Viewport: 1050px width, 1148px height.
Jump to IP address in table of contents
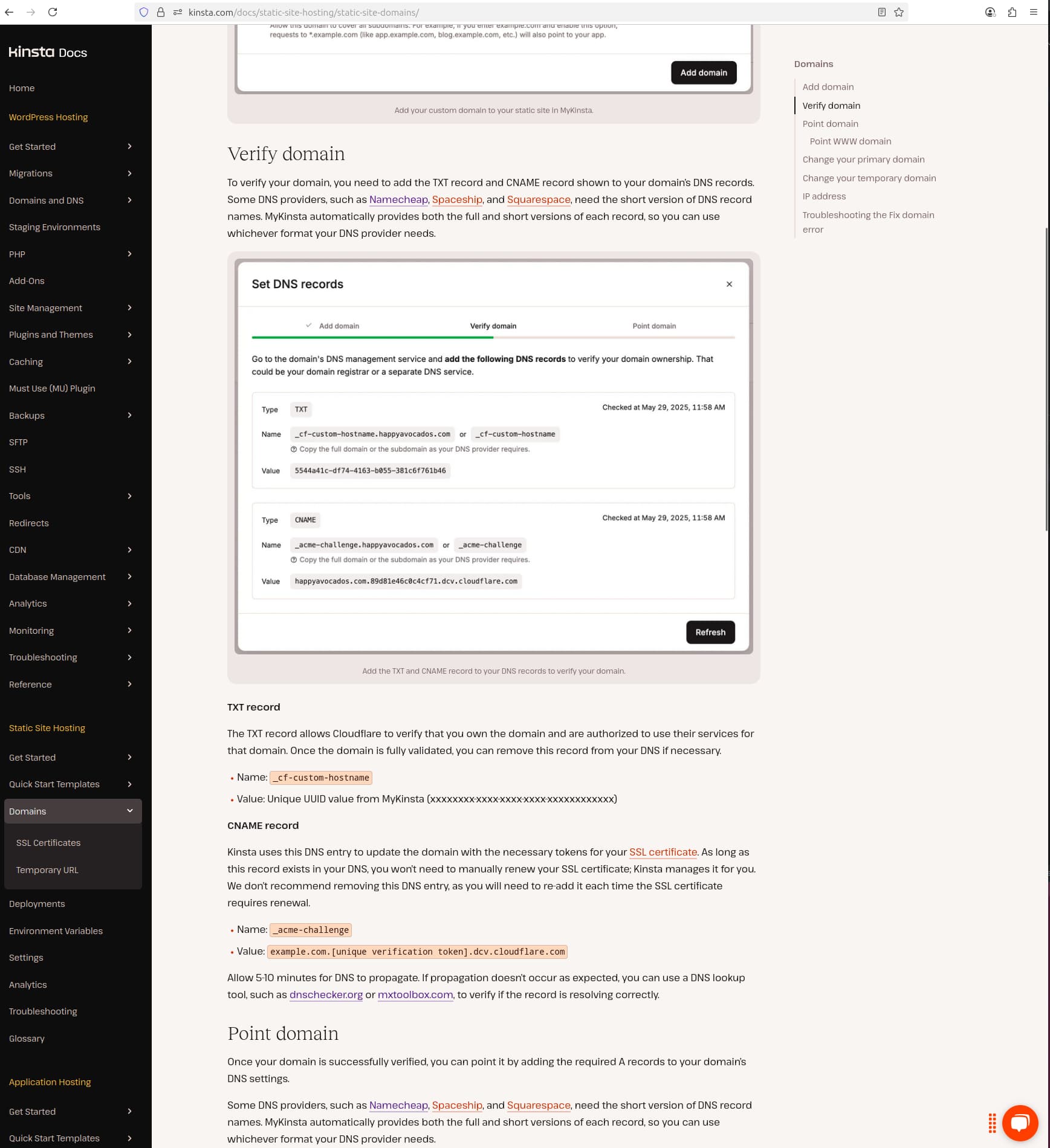825,196
